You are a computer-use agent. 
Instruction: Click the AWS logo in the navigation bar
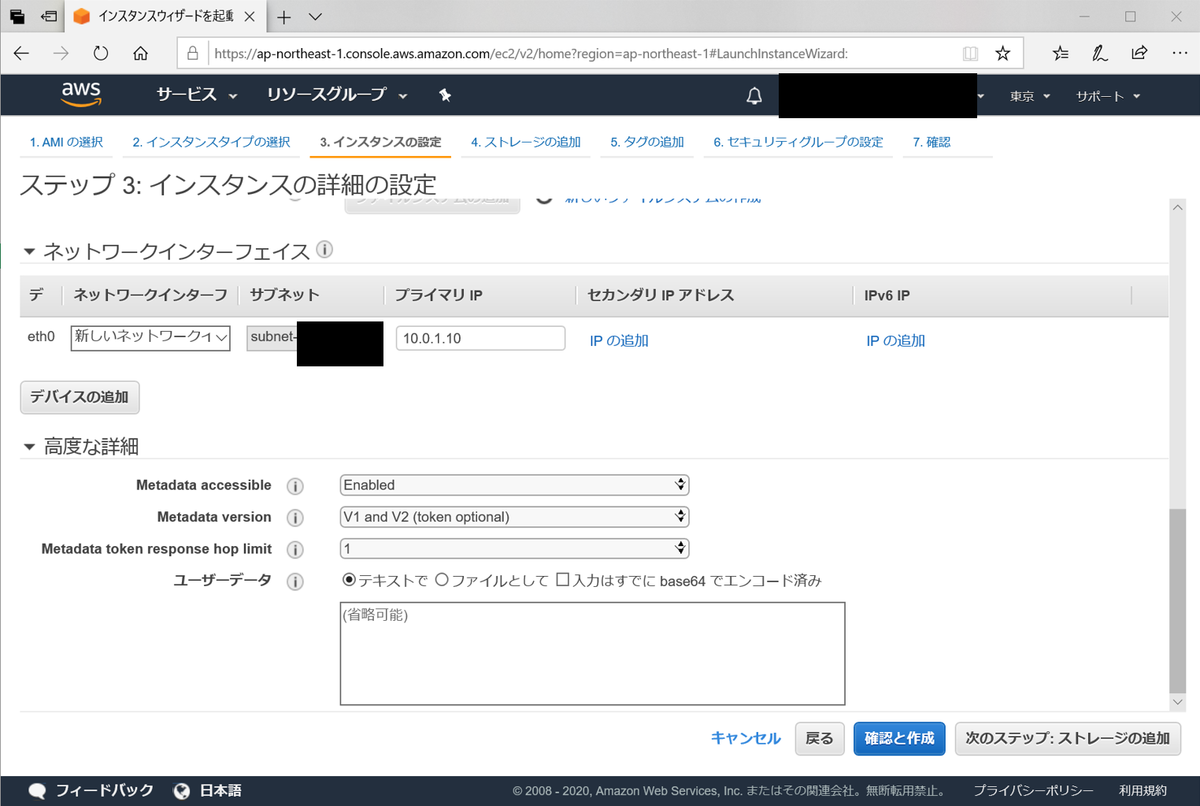[80, 95]
